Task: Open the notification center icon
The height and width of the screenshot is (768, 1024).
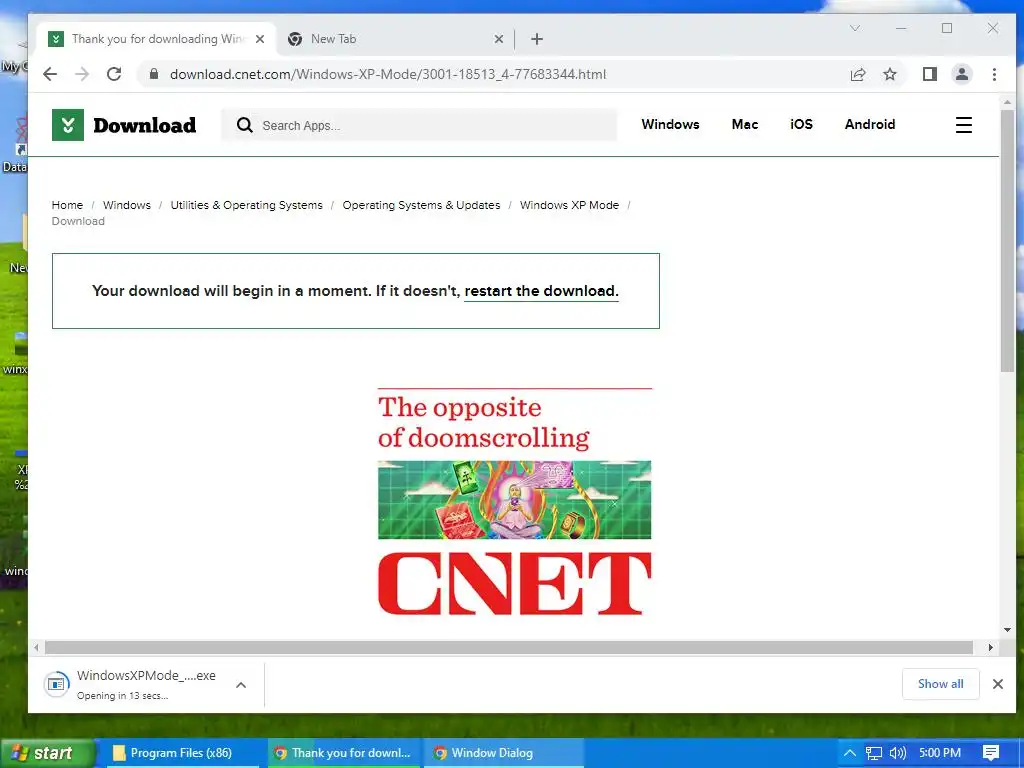Action: click(x=991, y=753)
